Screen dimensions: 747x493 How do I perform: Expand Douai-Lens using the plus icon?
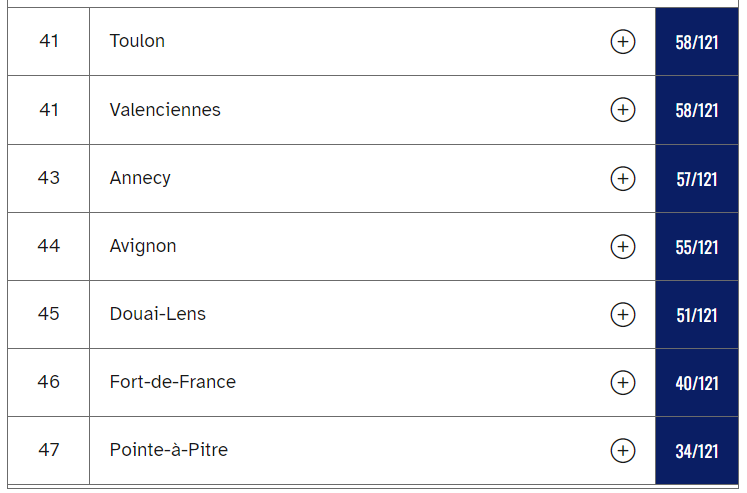[623, 315]
